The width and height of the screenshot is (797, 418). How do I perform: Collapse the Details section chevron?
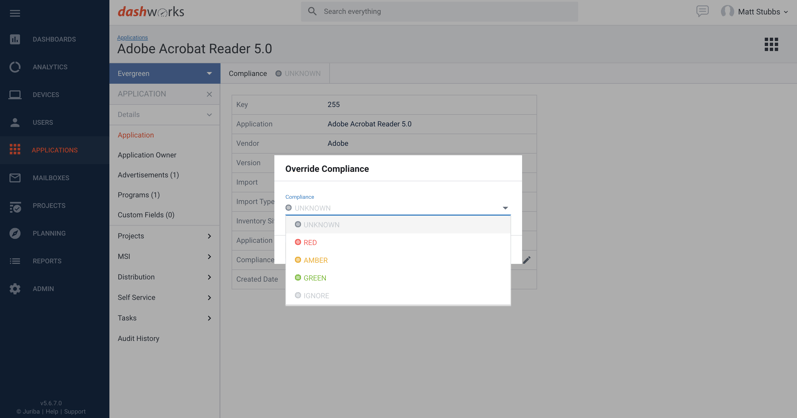tap(209, 115)
